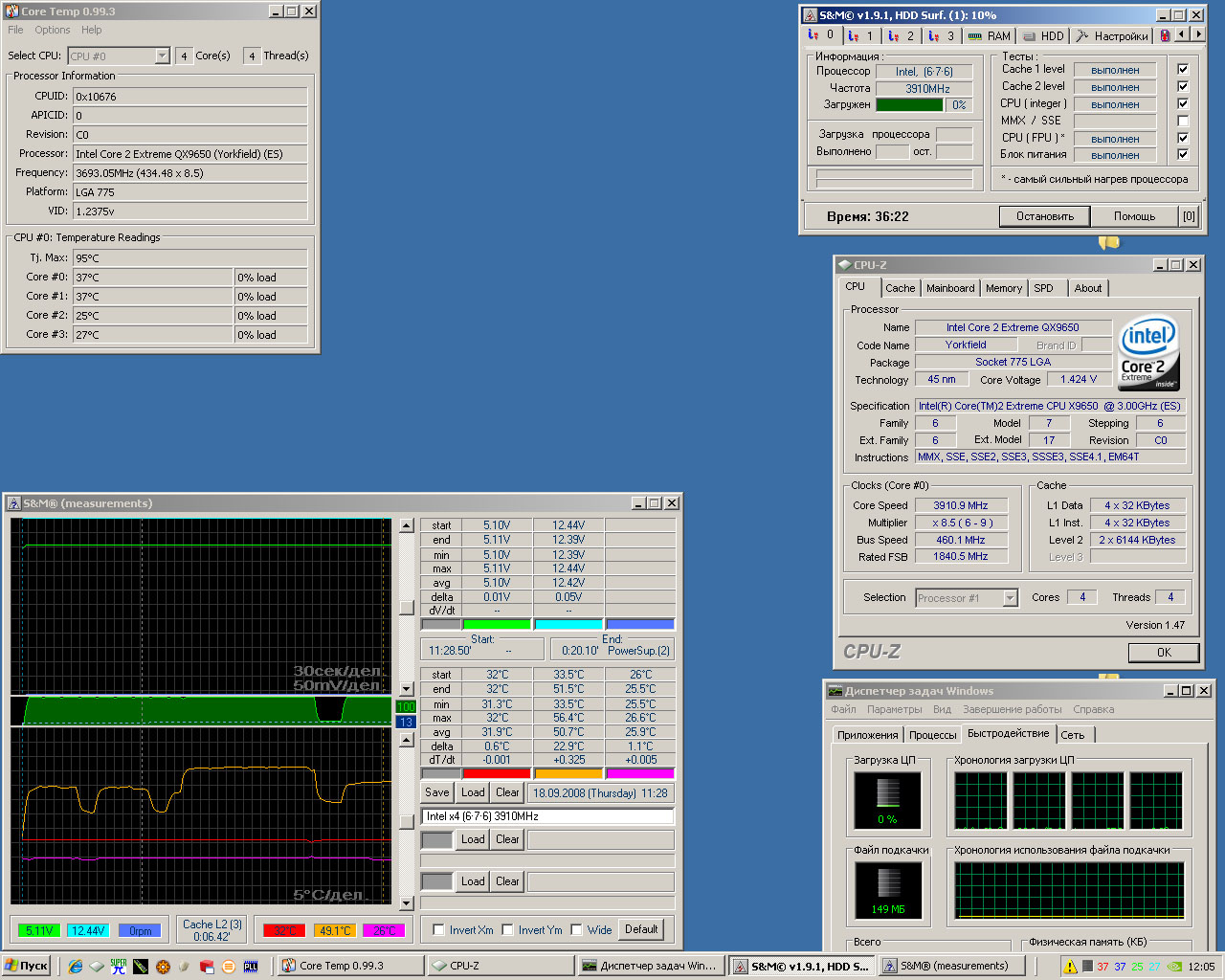Open the Options menu in Core Temp
This screenshot has width=1225, height=980.
coord(53,30)
